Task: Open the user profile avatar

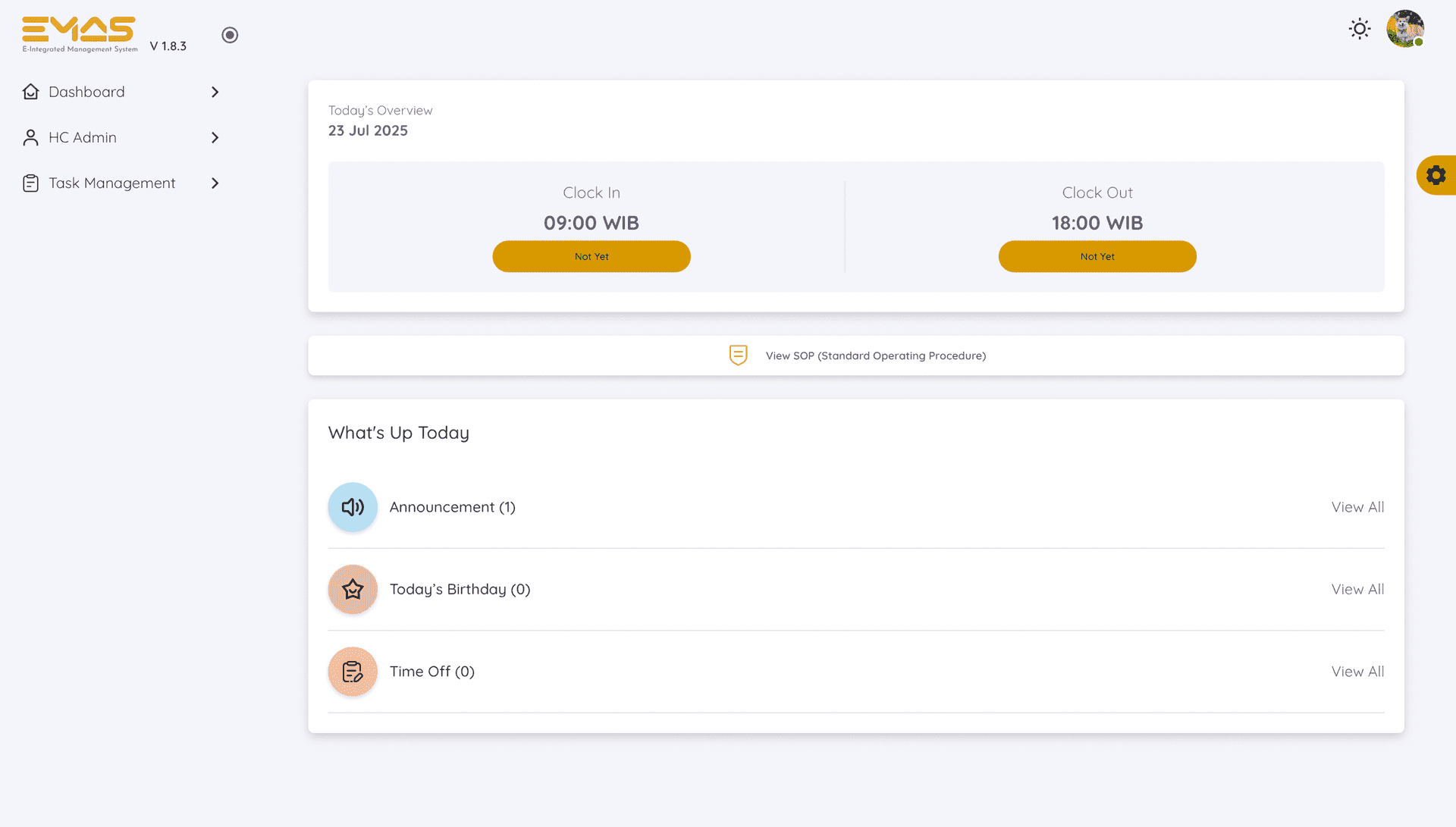Action: 1404,29
